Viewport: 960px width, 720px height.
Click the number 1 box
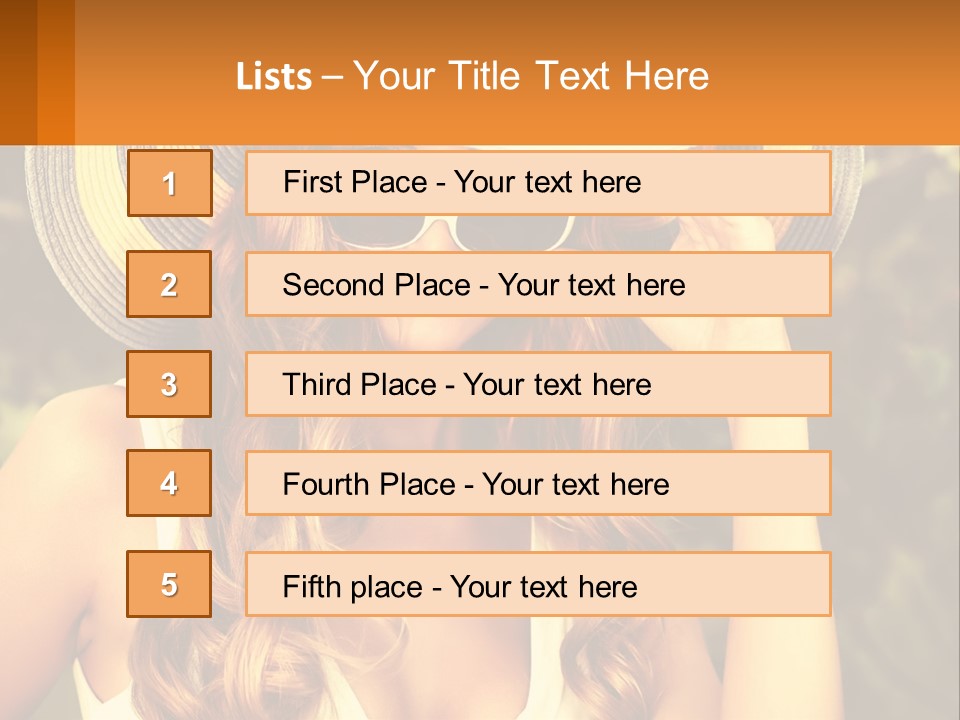tap(169, 183)
